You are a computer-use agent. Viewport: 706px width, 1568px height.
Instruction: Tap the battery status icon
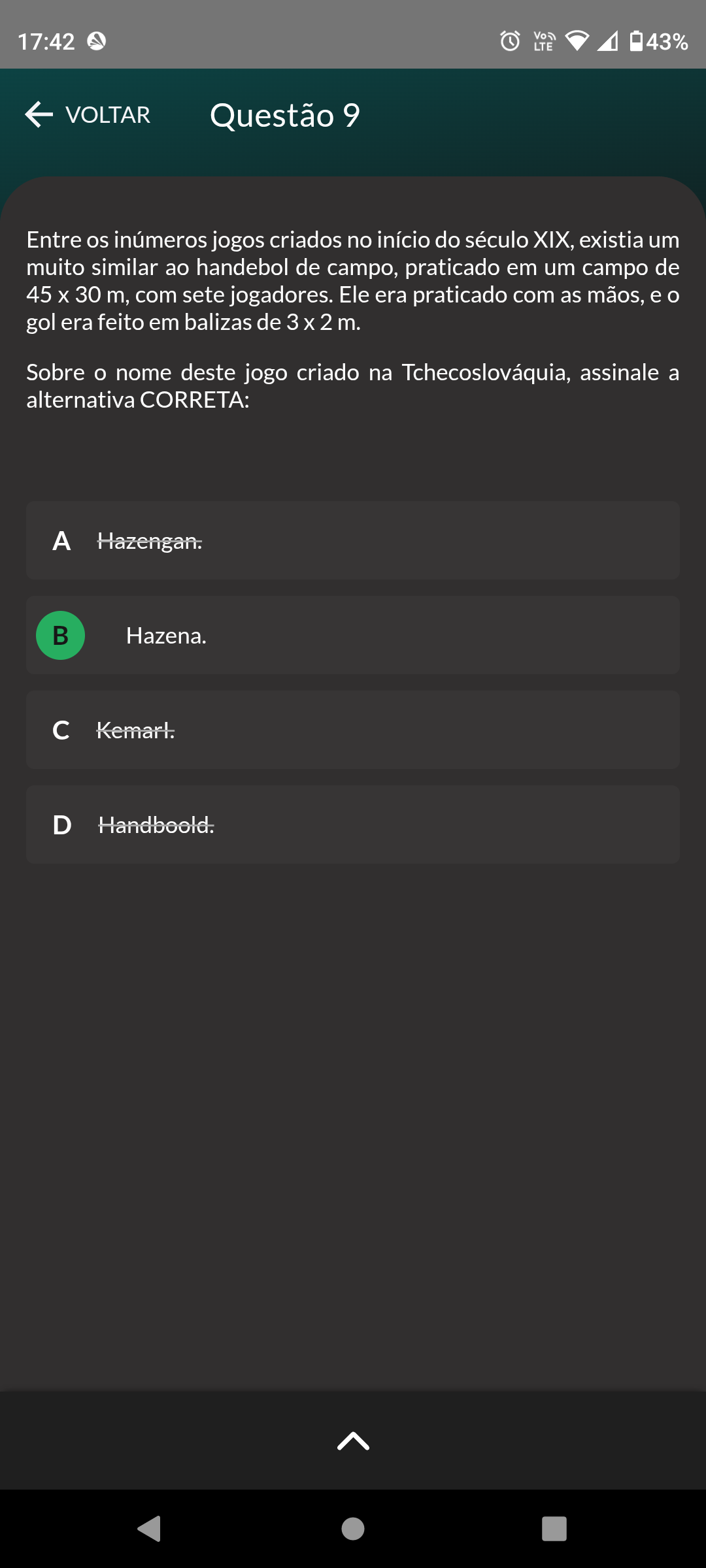click(x=635, y=41)
